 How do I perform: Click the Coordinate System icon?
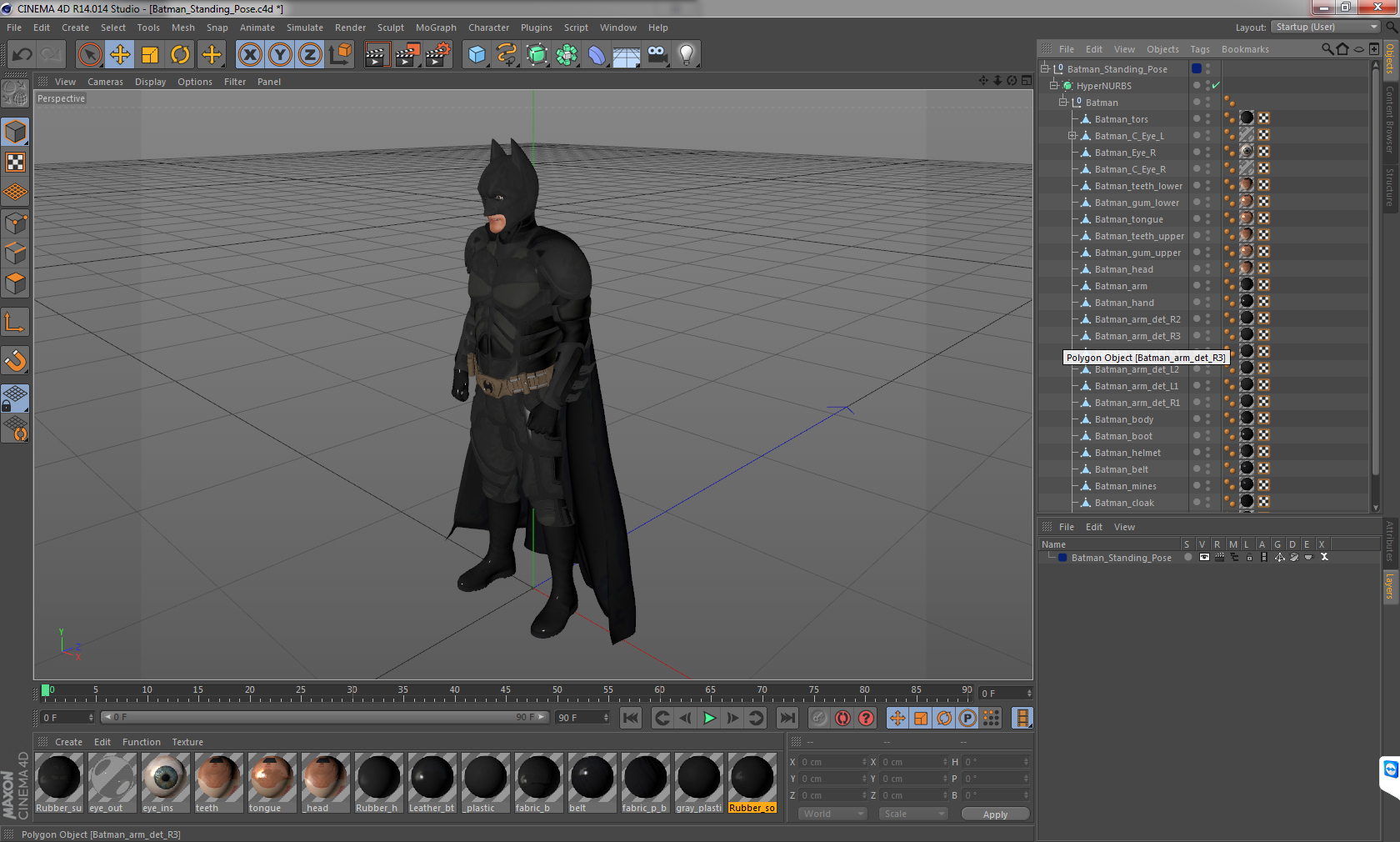tap(340, 55)
